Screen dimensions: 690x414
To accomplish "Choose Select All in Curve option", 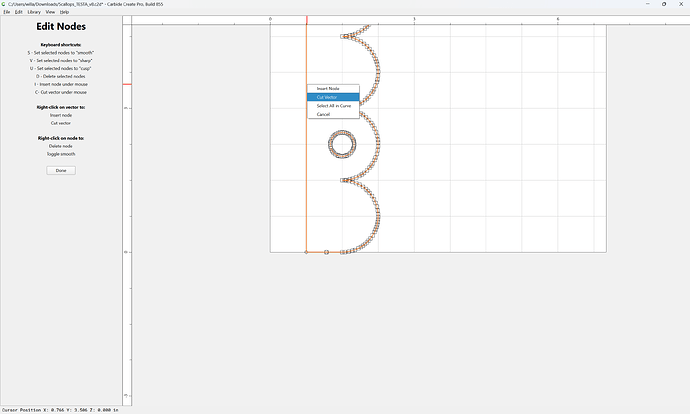I will (333, 106).
